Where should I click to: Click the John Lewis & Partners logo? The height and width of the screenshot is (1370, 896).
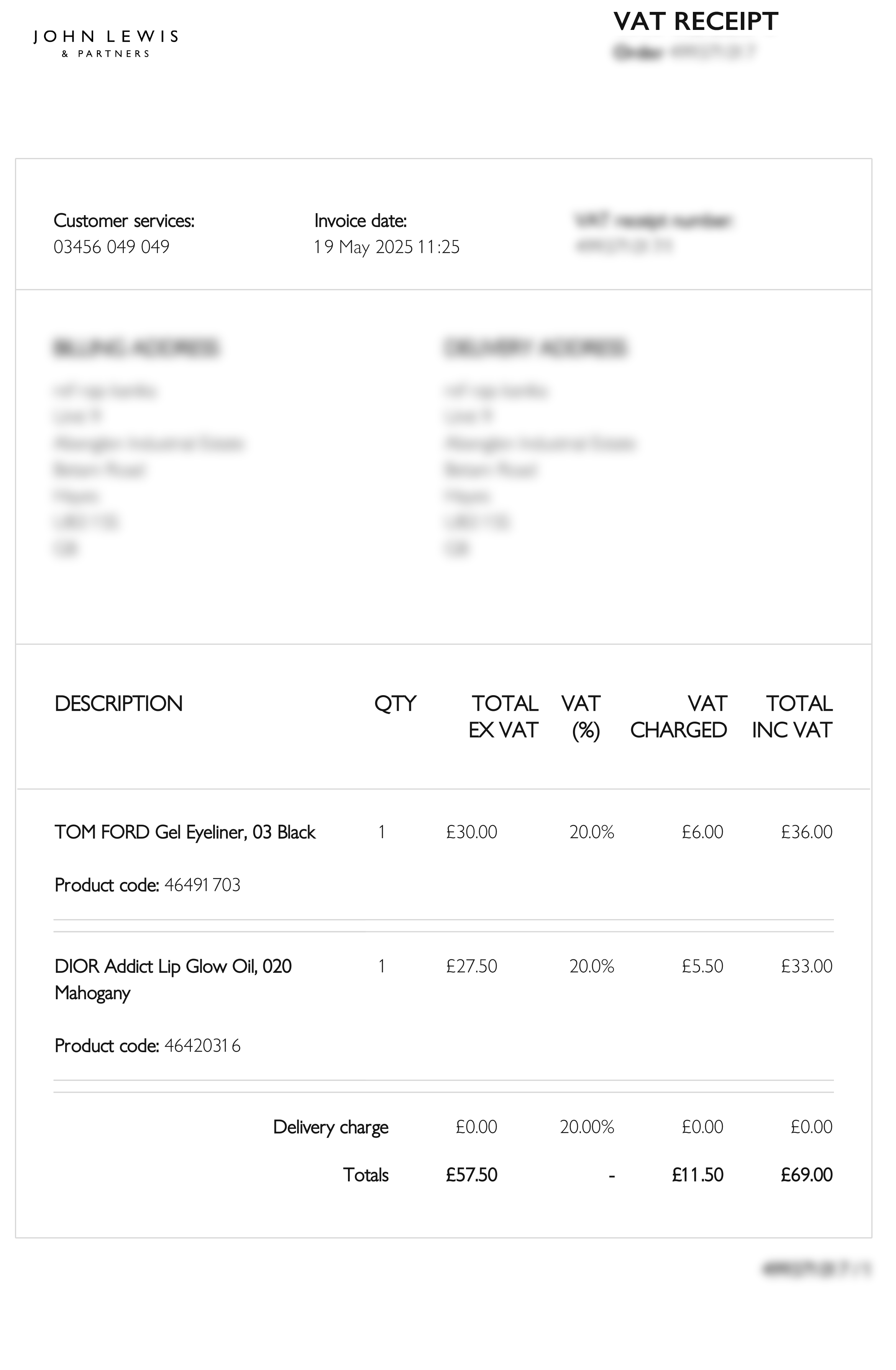(106, 43)
